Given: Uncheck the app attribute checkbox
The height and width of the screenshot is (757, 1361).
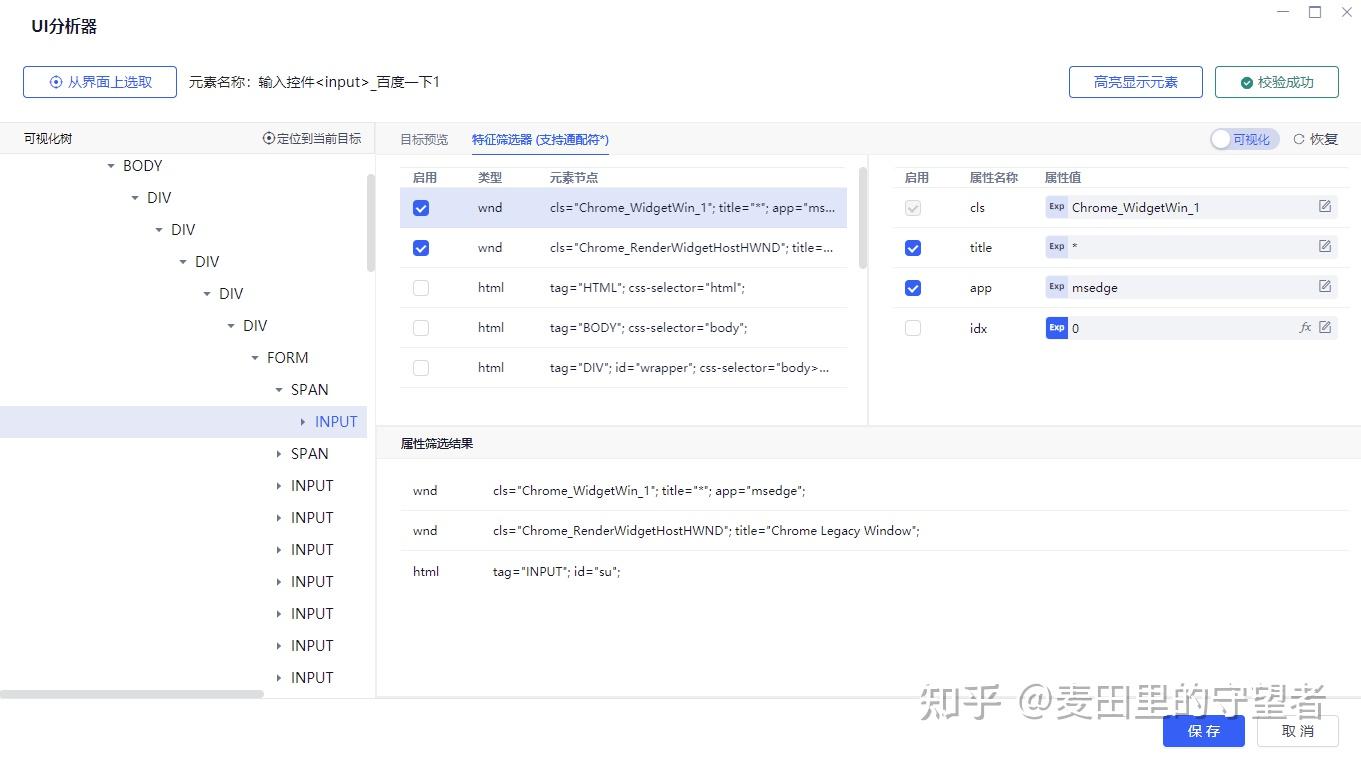Looking at the screenshot, I should 913,288.
